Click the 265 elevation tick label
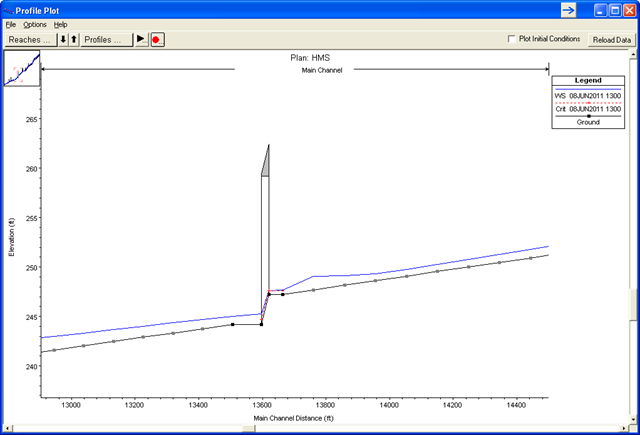 click(x=31, y=120)
